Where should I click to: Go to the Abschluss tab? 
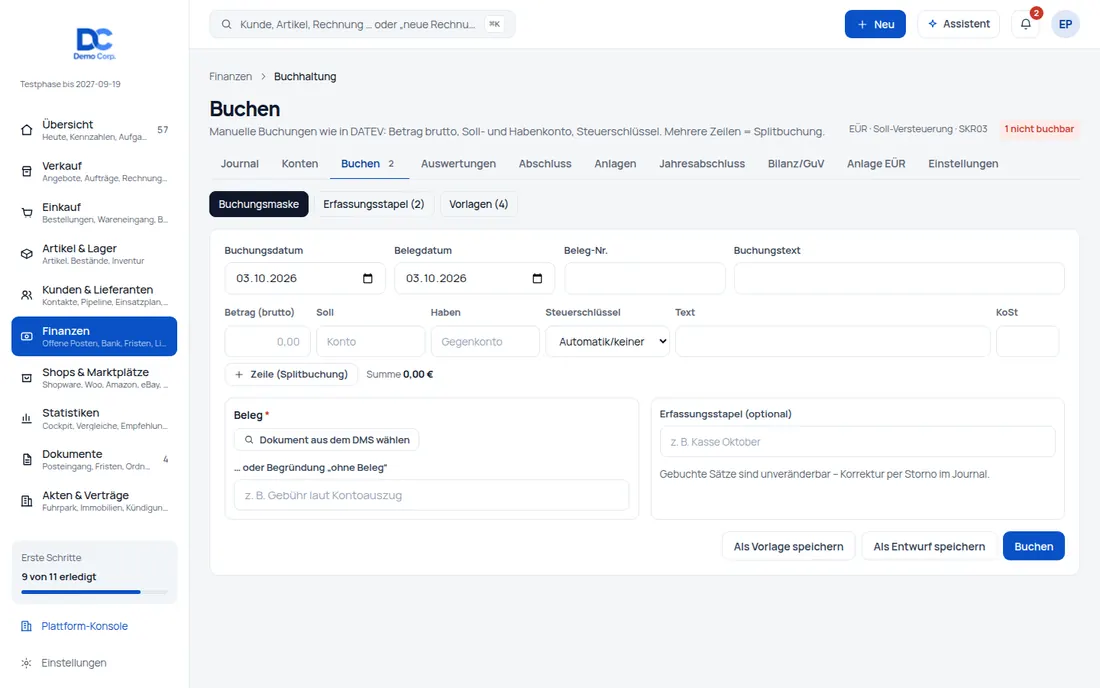pyautogui.click(x=545, y=163)
